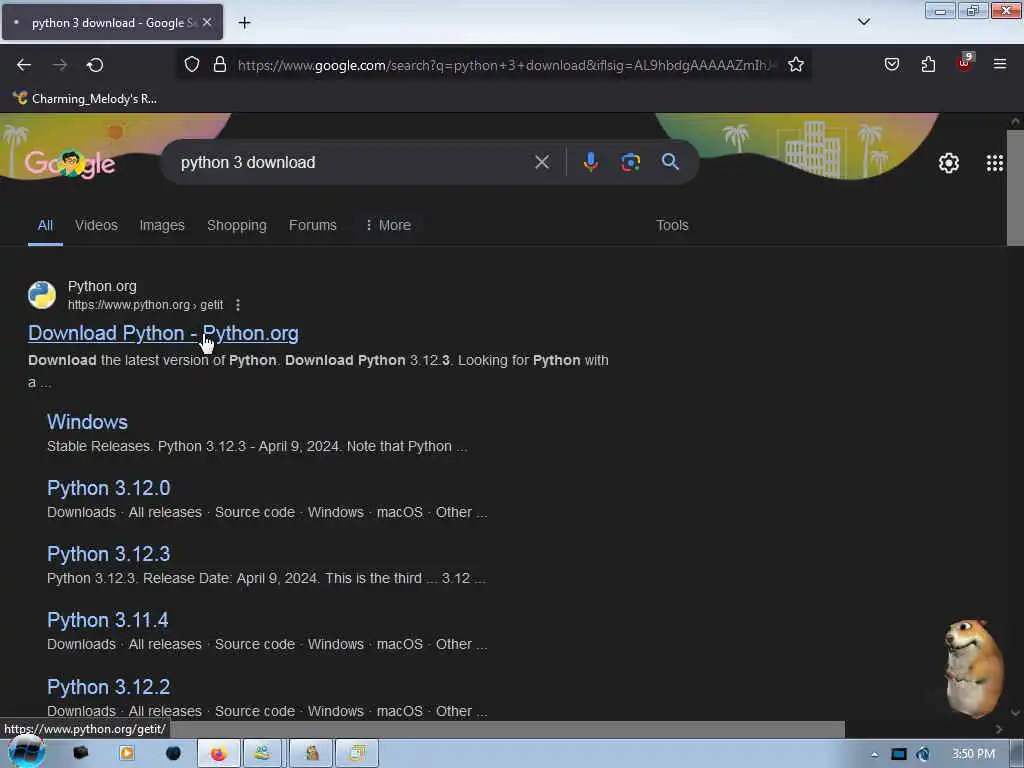Screen dimensions: 1024x768
Task: Click the magnifier search button
Action: tap(670, 162)
